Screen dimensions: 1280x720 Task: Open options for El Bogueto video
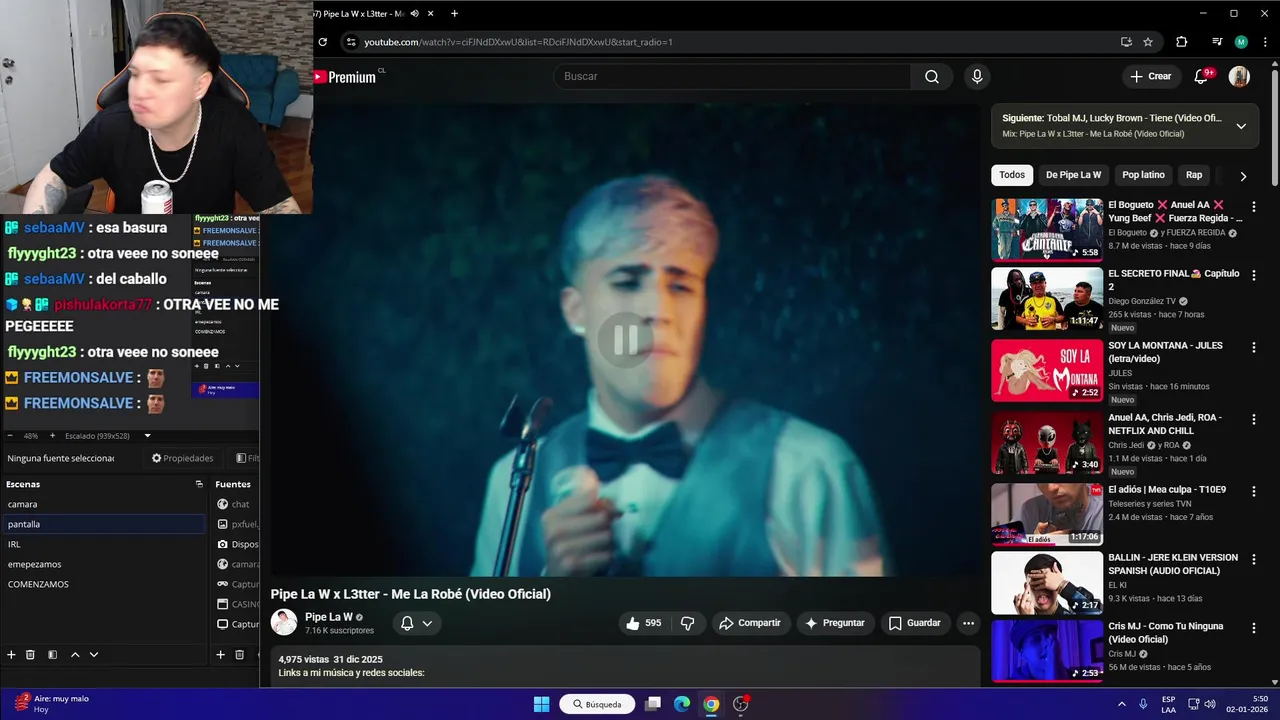tap(1254, 207)
